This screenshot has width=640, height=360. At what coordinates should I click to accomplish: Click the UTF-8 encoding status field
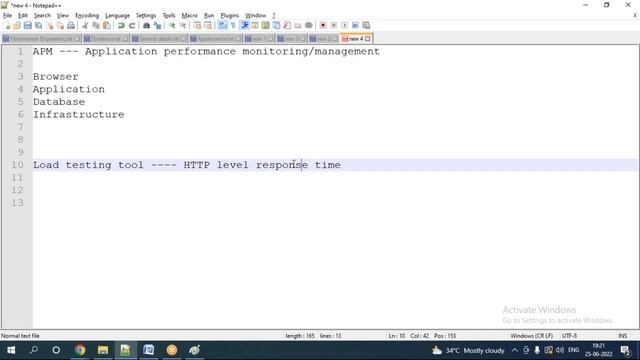[569, 336]
